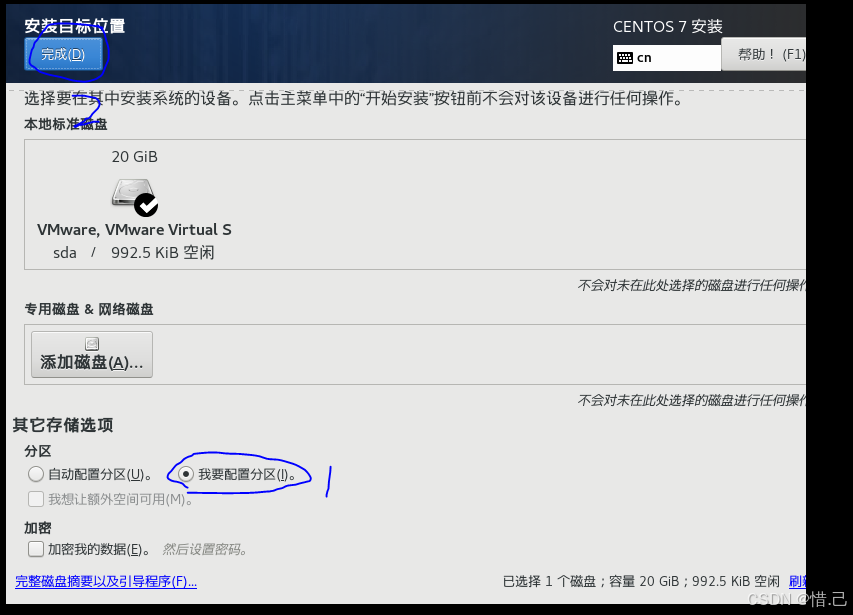The image size is (853, 615).
Task: Click the 其它存储选项 heading
Action: tap(63, 425)
